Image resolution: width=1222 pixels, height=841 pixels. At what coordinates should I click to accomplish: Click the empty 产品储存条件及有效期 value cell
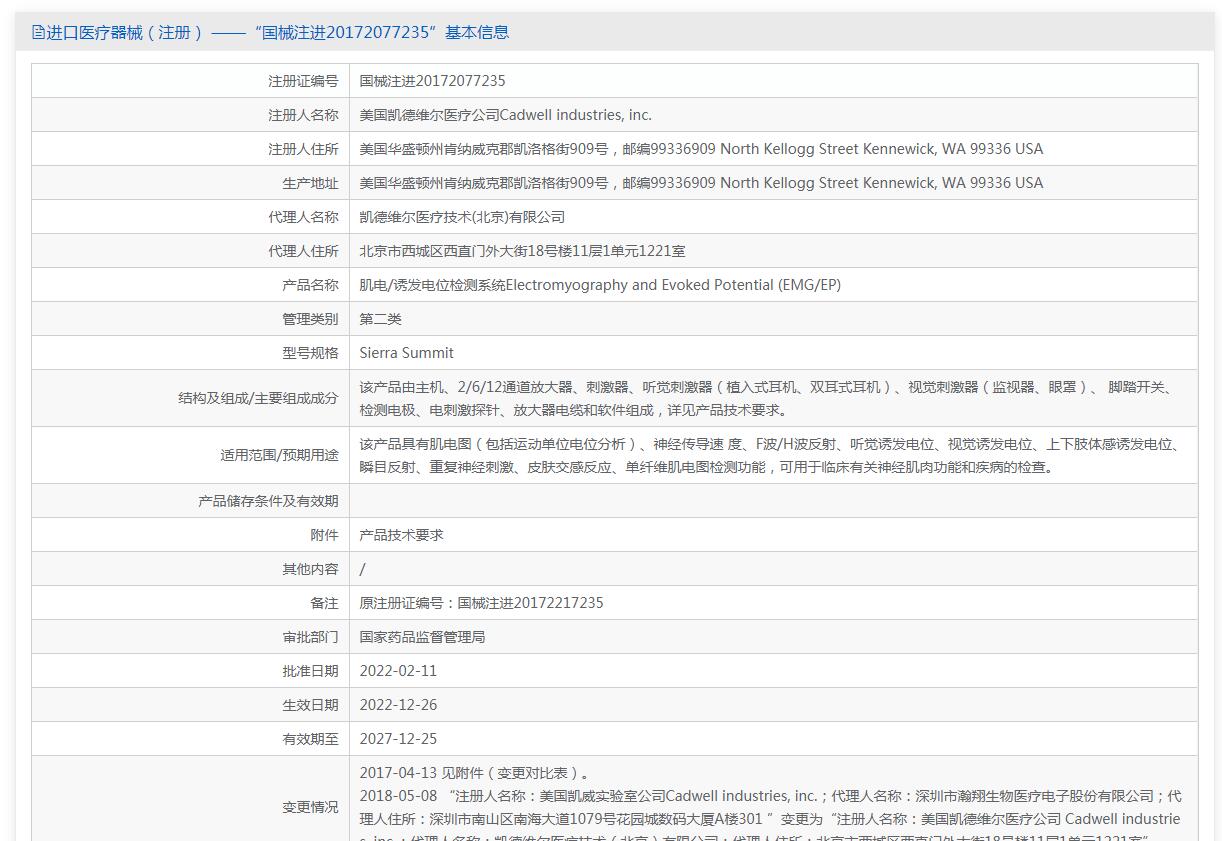(x=772, y=501)
